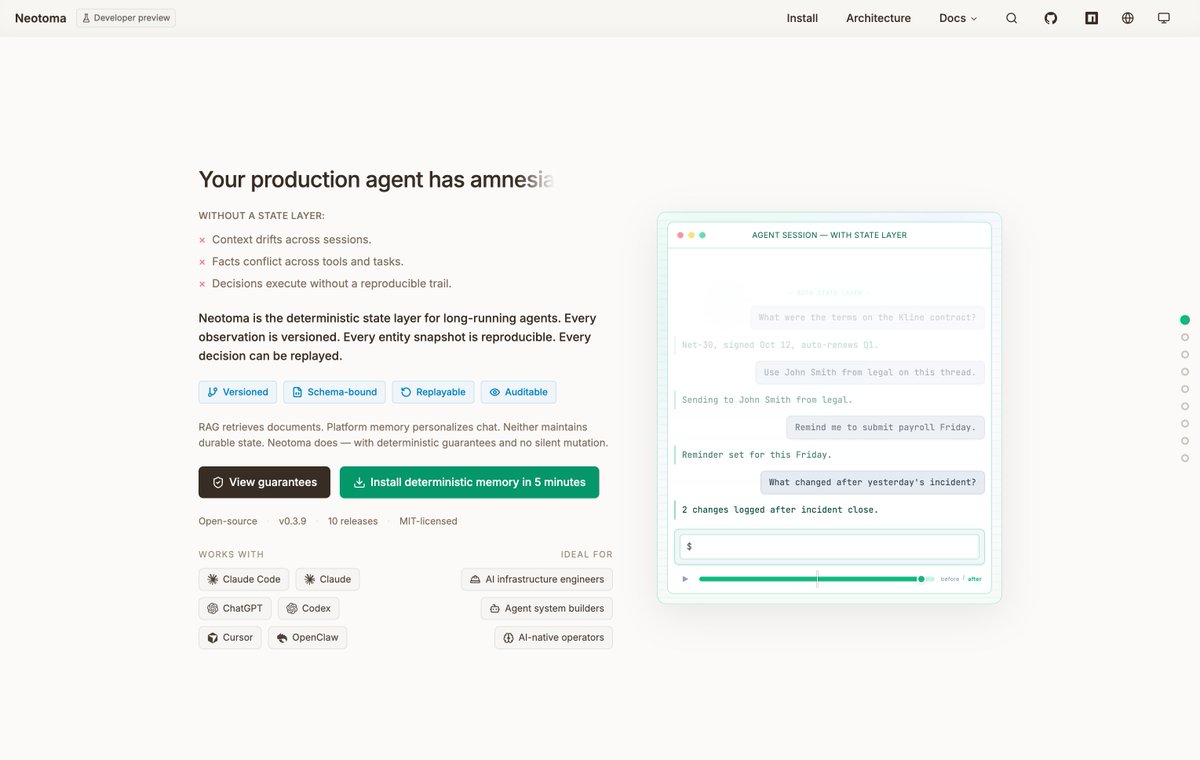Viewport: 1200px width, 760px height.
Task: Switch demo to the 'before' state
Action: pos(949,579)
